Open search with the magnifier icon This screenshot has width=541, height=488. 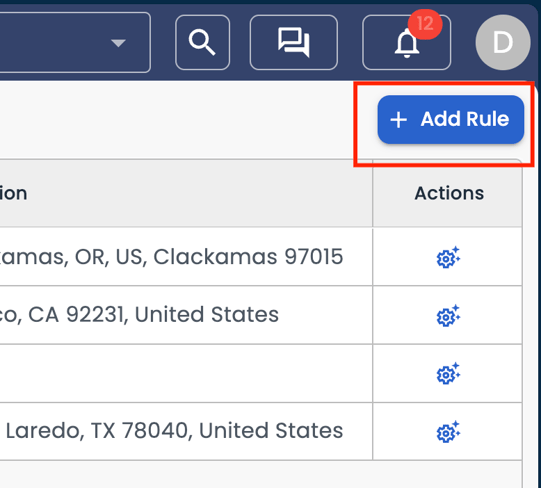(x=203, y=42)
